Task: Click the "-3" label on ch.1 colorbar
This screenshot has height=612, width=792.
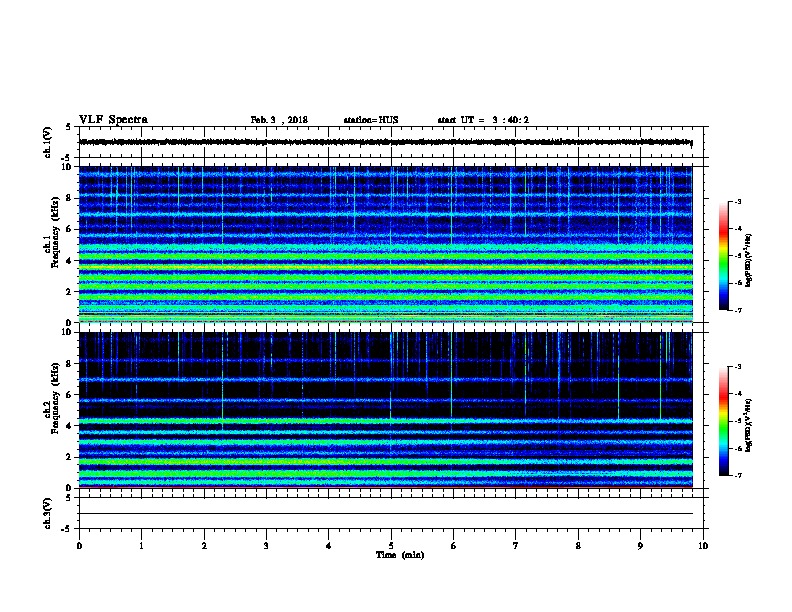Action: tap(738, 201)
